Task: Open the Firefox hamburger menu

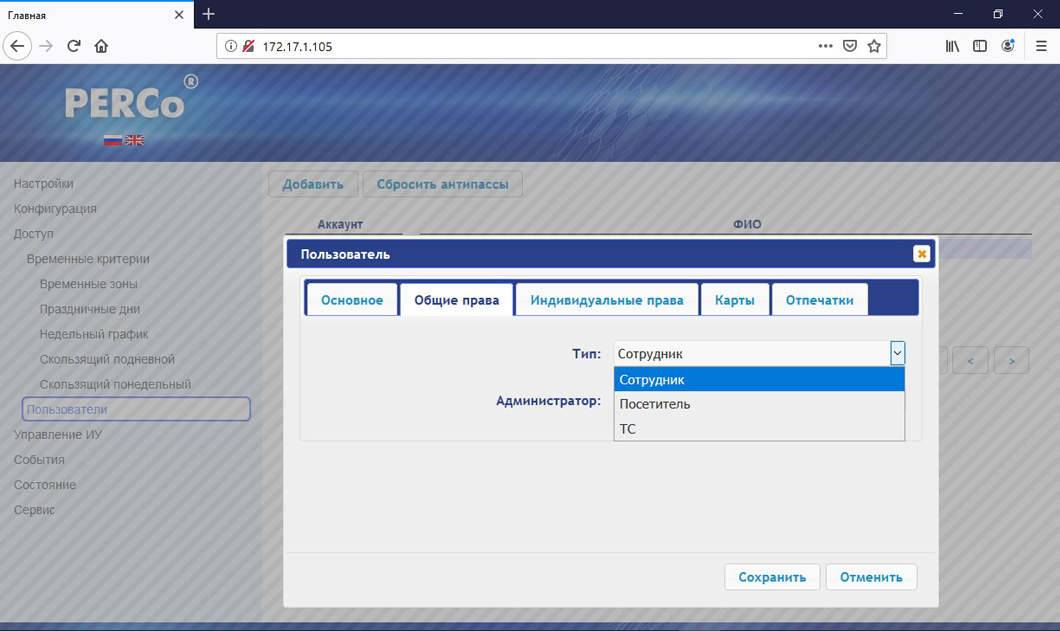Action: (x=1041, y=46)
